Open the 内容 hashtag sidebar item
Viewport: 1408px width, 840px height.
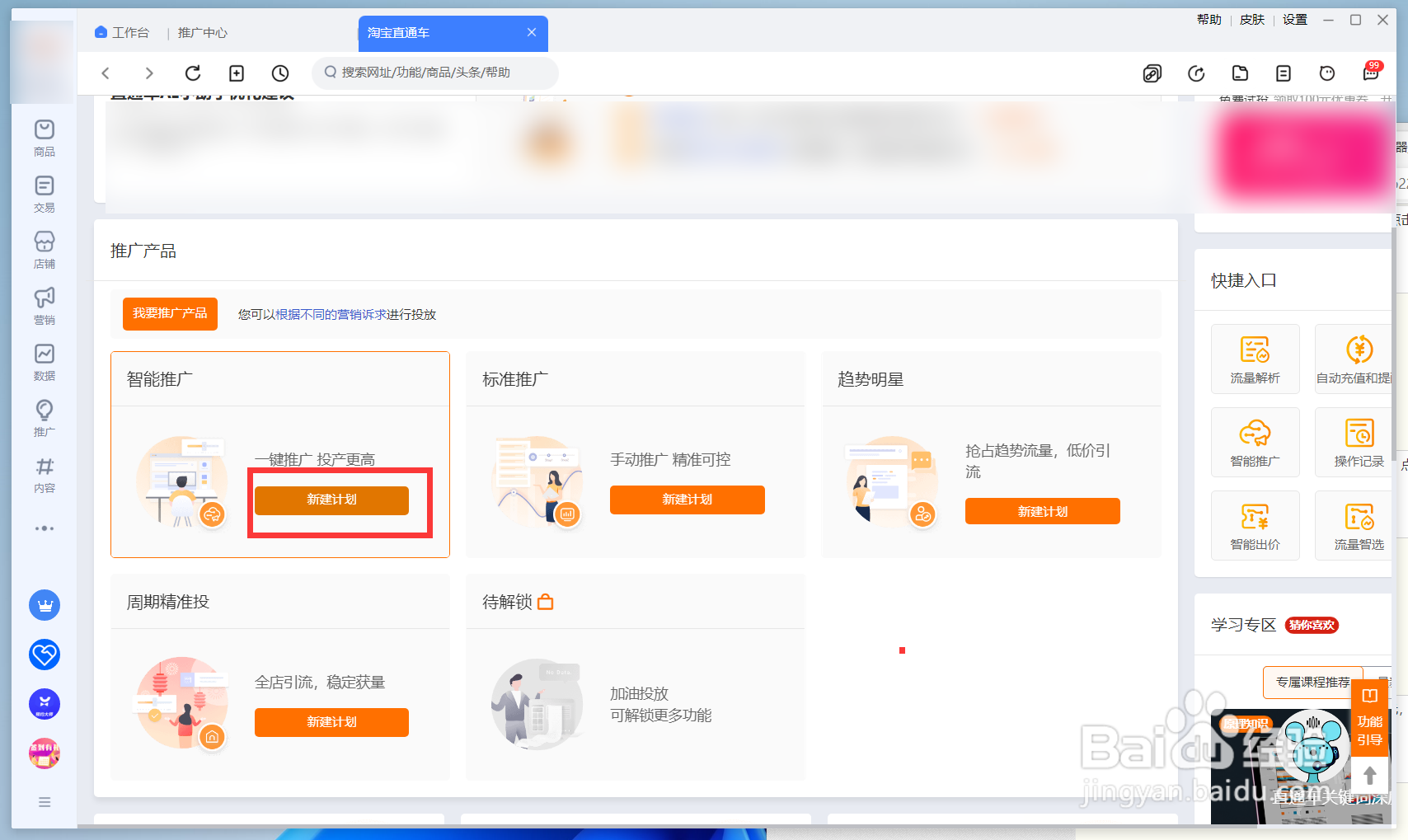[45, 474]
